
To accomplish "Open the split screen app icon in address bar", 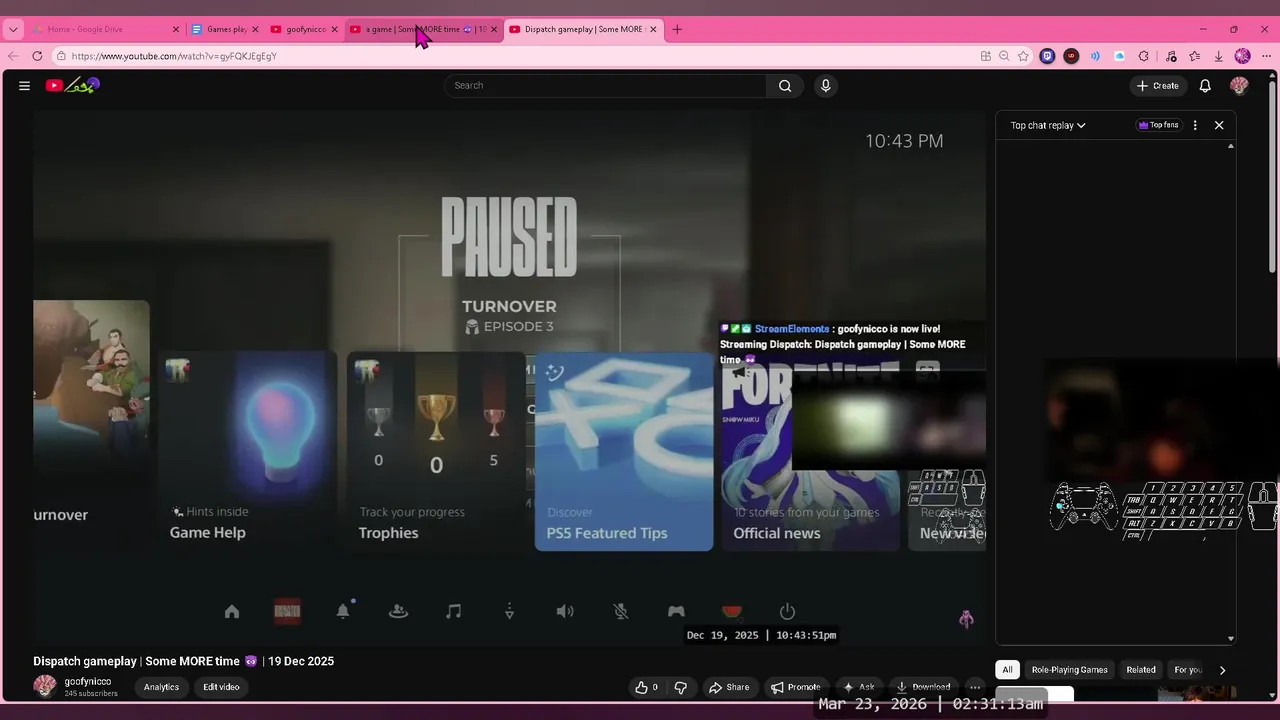I will (x=985, y=56).
